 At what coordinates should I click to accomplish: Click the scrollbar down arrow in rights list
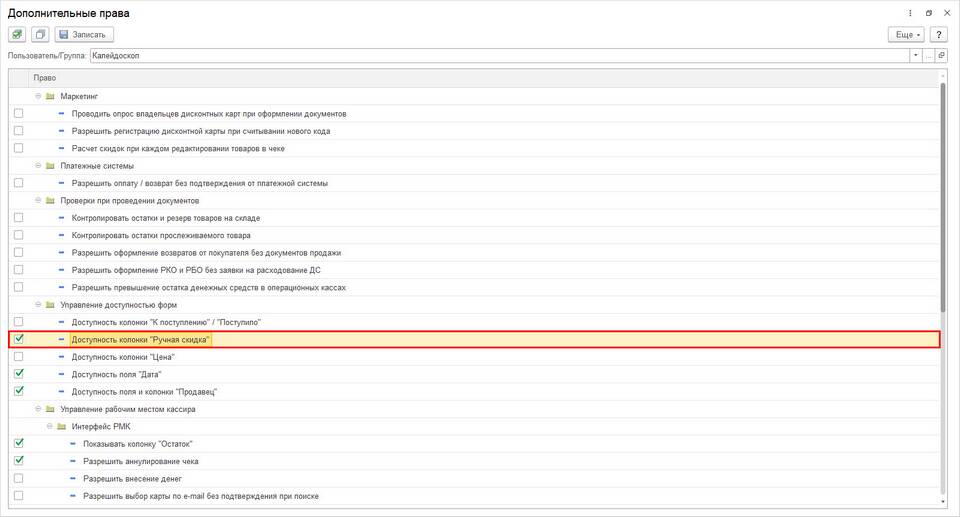(943, 501)
